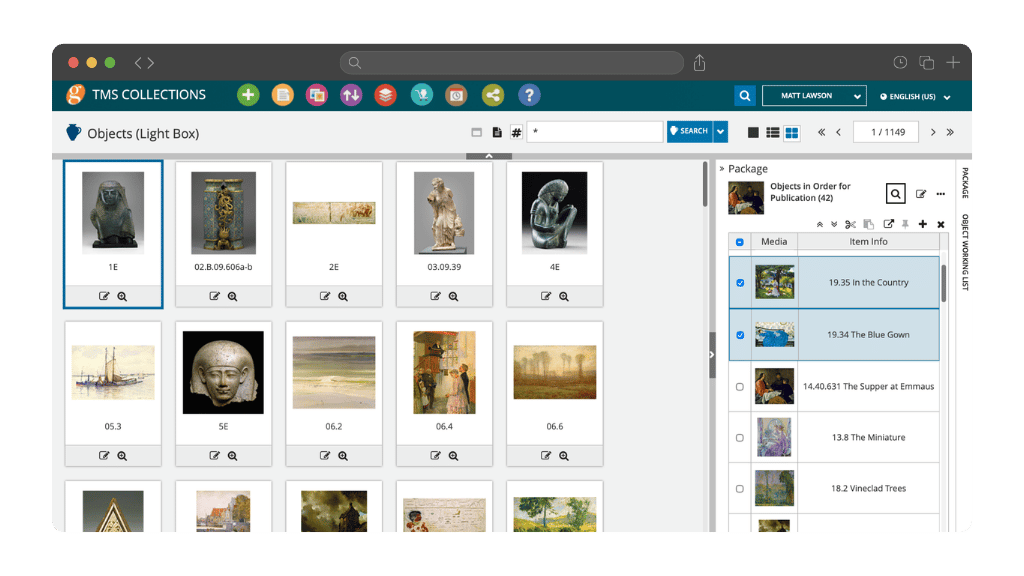Screen dimensions: 1024x576
Task: Open the orange document icon in top bar
Action: tap(283, 95)
